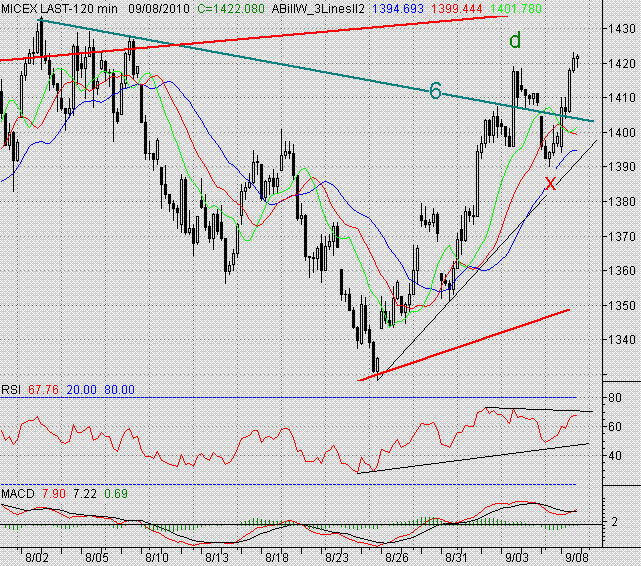Click the 8/05 date axis label
The width and height of the screenshot is (641, 566).
coord(97,557)
